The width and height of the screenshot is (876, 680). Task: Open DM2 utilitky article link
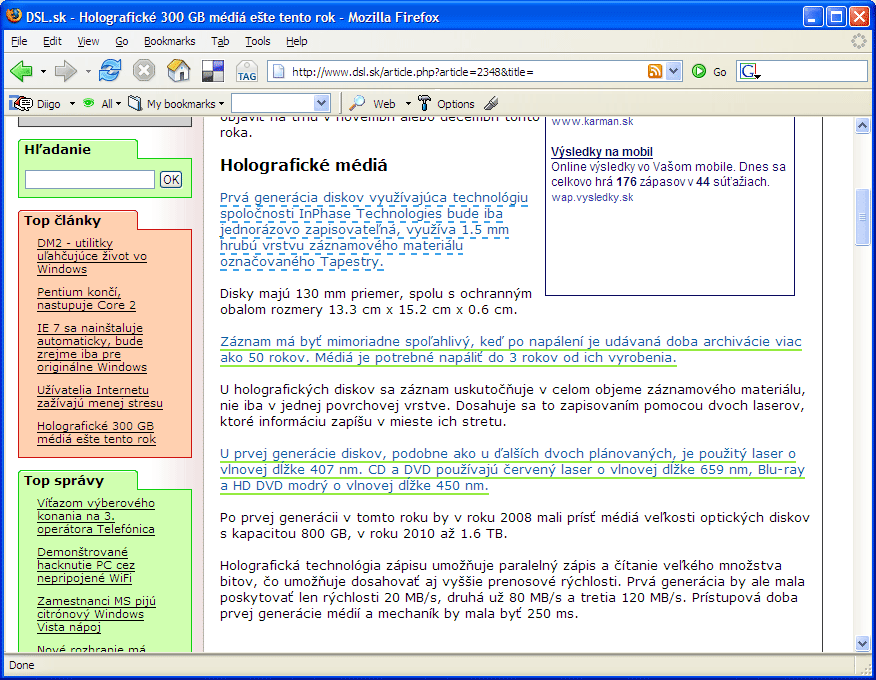92,256
